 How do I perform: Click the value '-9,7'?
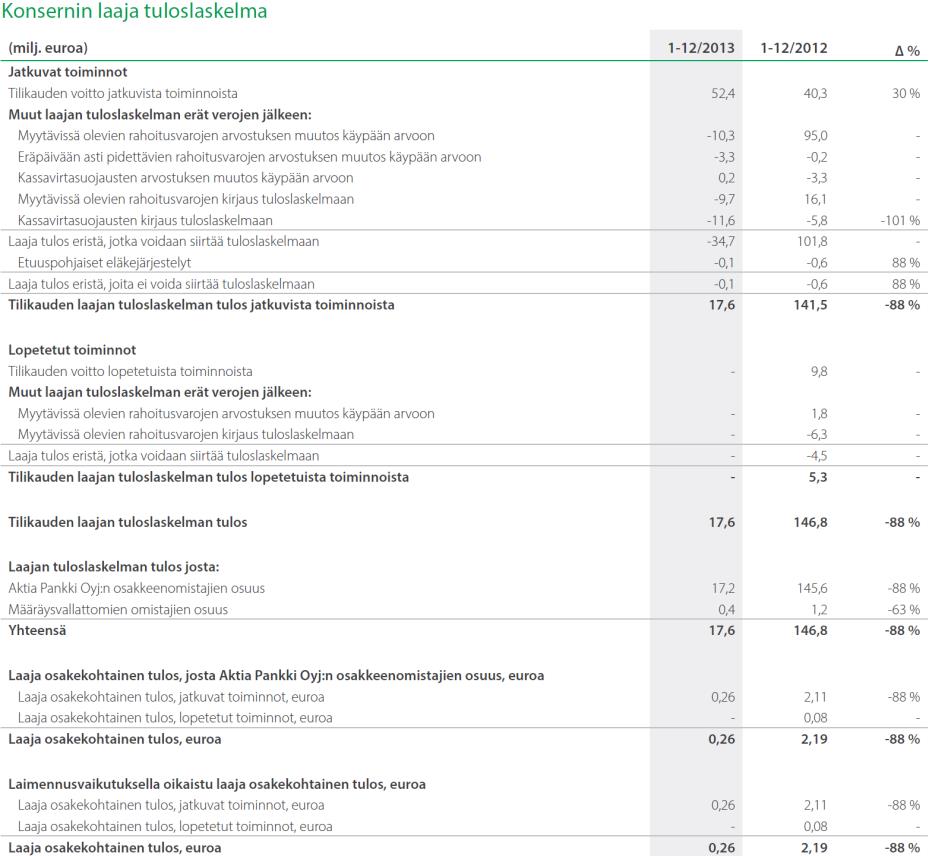point(724,199)
